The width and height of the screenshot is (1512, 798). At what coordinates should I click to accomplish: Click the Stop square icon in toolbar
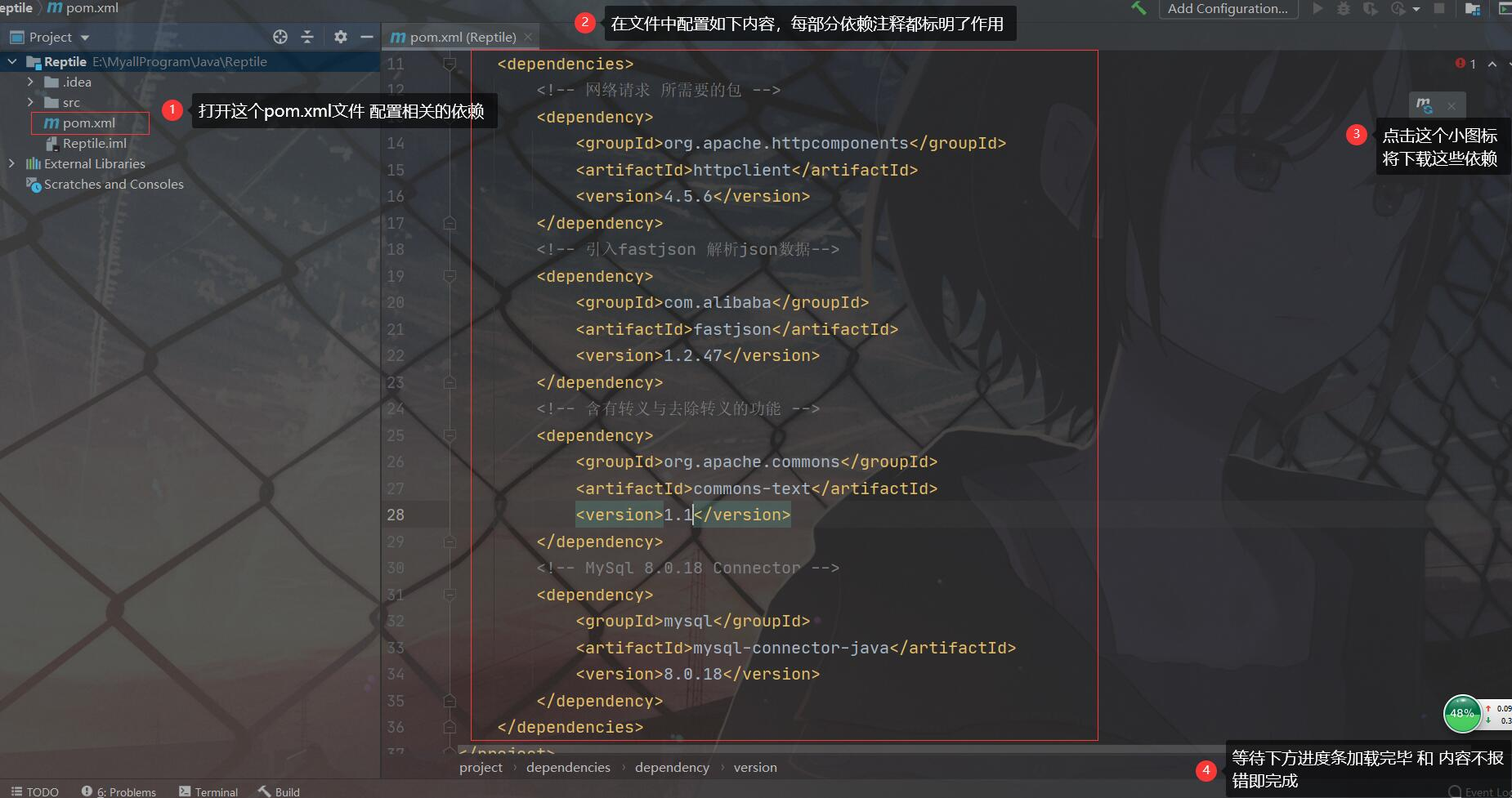[x=1439, y=8]
